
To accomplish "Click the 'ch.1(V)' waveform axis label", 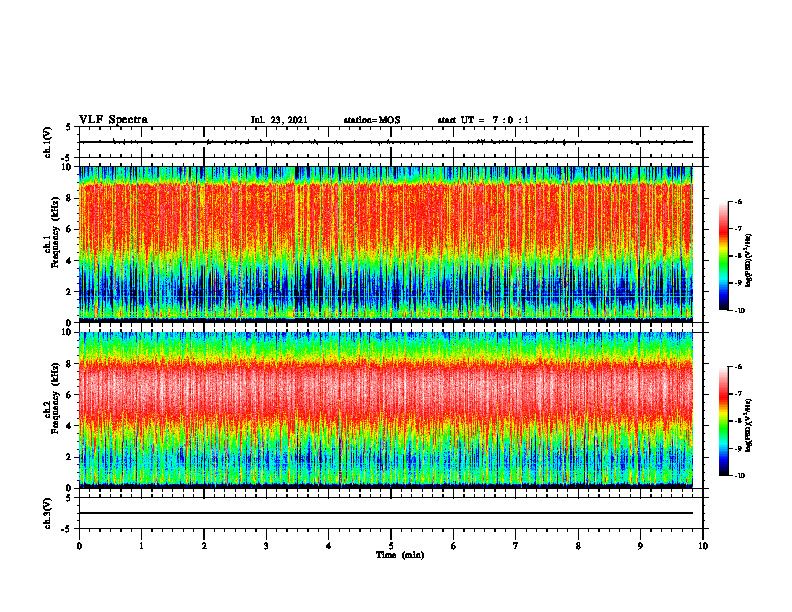I will (48, 142).
